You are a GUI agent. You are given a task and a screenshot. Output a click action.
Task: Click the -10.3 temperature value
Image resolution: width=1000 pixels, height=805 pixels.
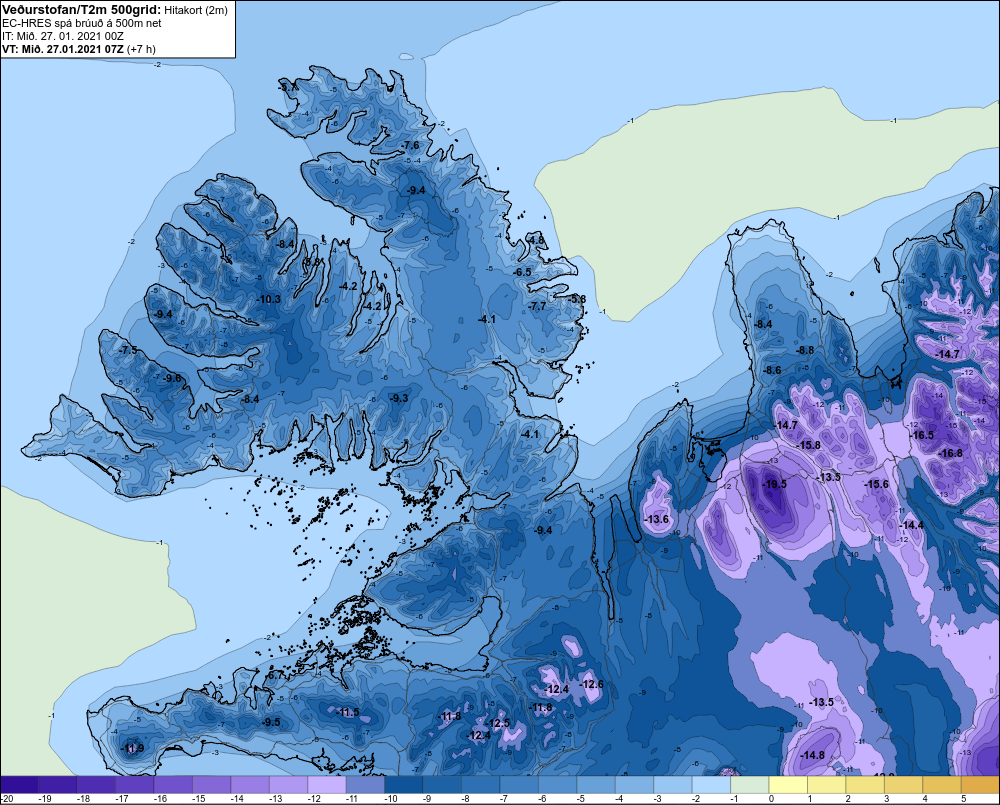(x=268, y=299)
